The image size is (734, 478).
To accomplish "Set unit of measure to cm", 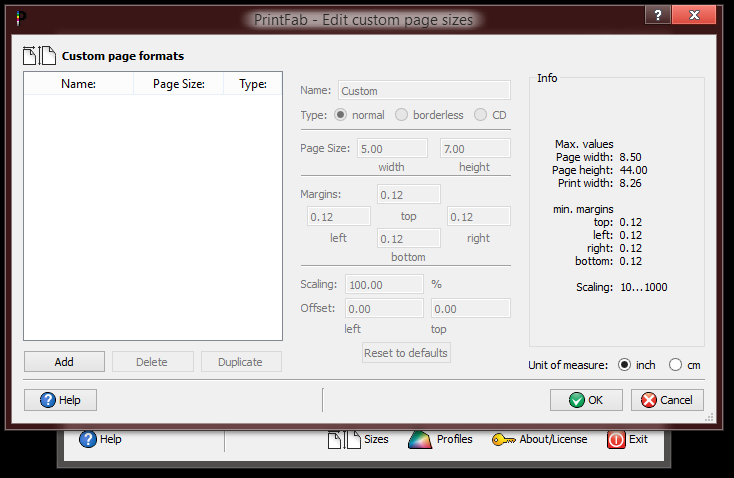I will 675,365.
